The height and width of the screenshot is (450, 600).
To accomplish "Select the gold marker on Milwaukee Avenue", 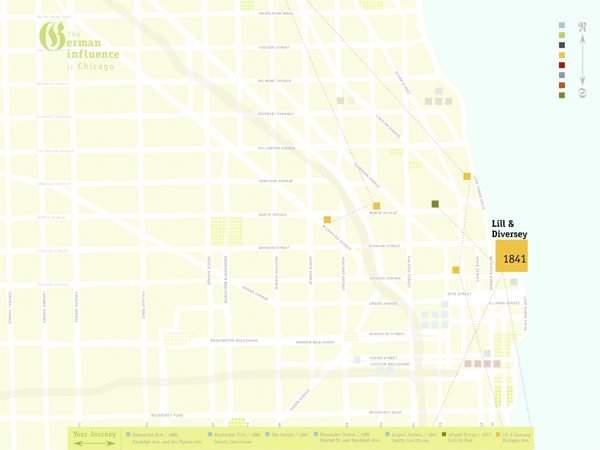I will click(327, 220).
